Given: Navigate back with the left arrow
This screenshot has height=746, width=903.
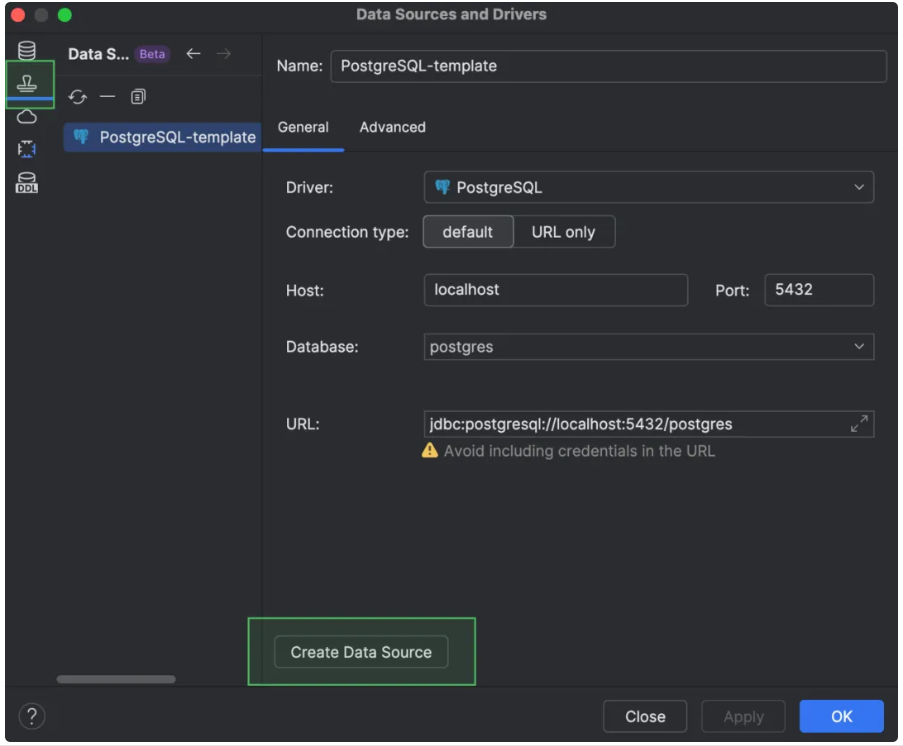Looking at the screenshot, I should (193, 54).
